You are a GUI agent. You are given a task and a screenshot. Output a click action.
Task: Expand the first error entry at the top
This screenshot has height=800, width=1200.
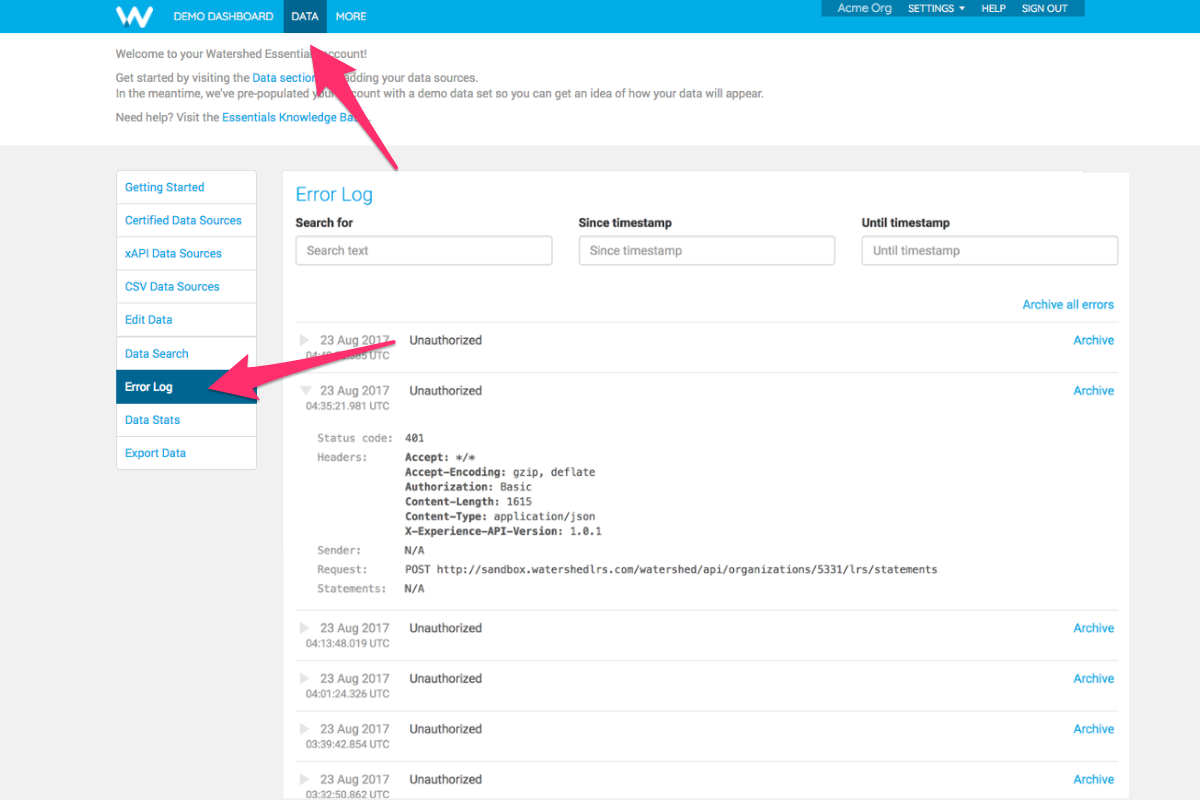[305, 340]
